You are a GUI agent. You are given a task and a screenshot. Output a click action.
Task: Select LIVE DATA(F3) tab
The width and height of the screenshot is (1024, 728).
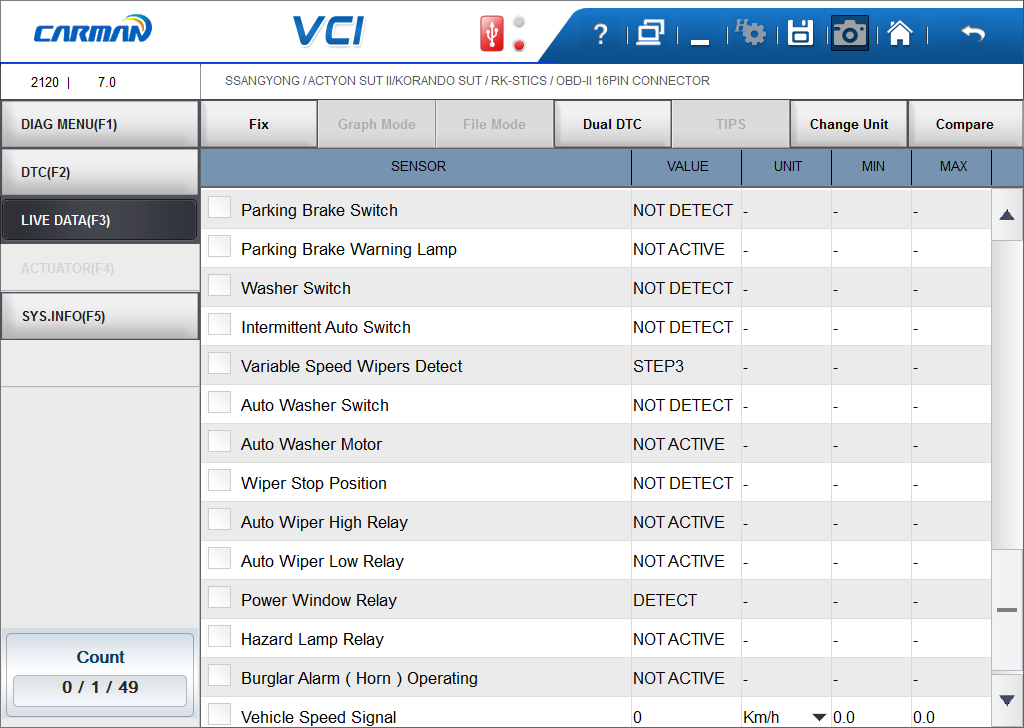click(99, 220)
